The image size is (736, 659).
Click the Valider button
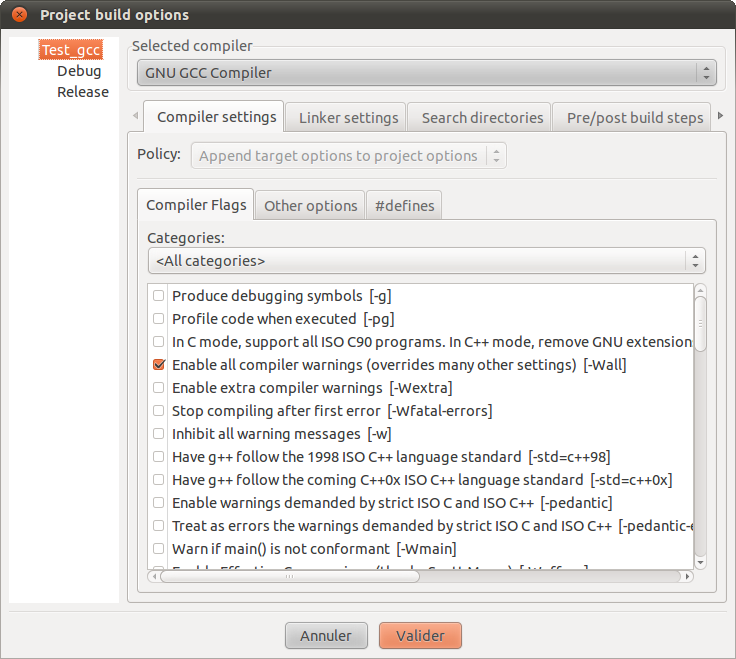coord(420,636)
